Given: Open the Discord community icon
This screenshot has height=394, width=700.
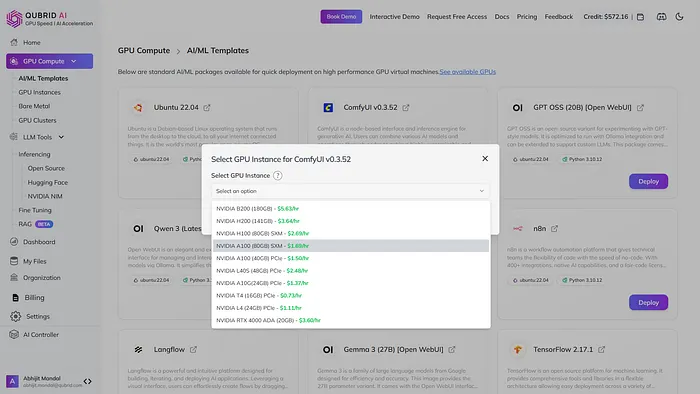Looking at the screenshot, I should coord(661,17).
